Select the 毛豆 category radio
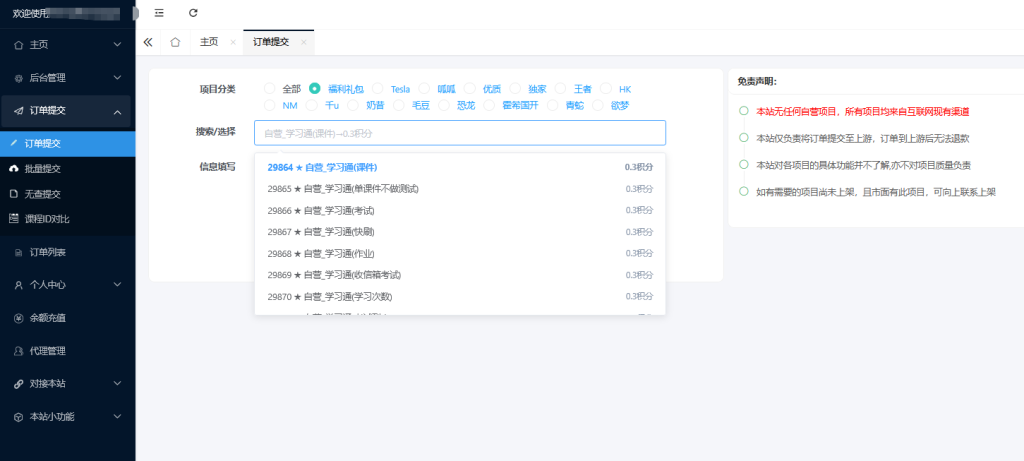Image resolution: width=1024 pixels, height=461 pixels. point(399,104)
